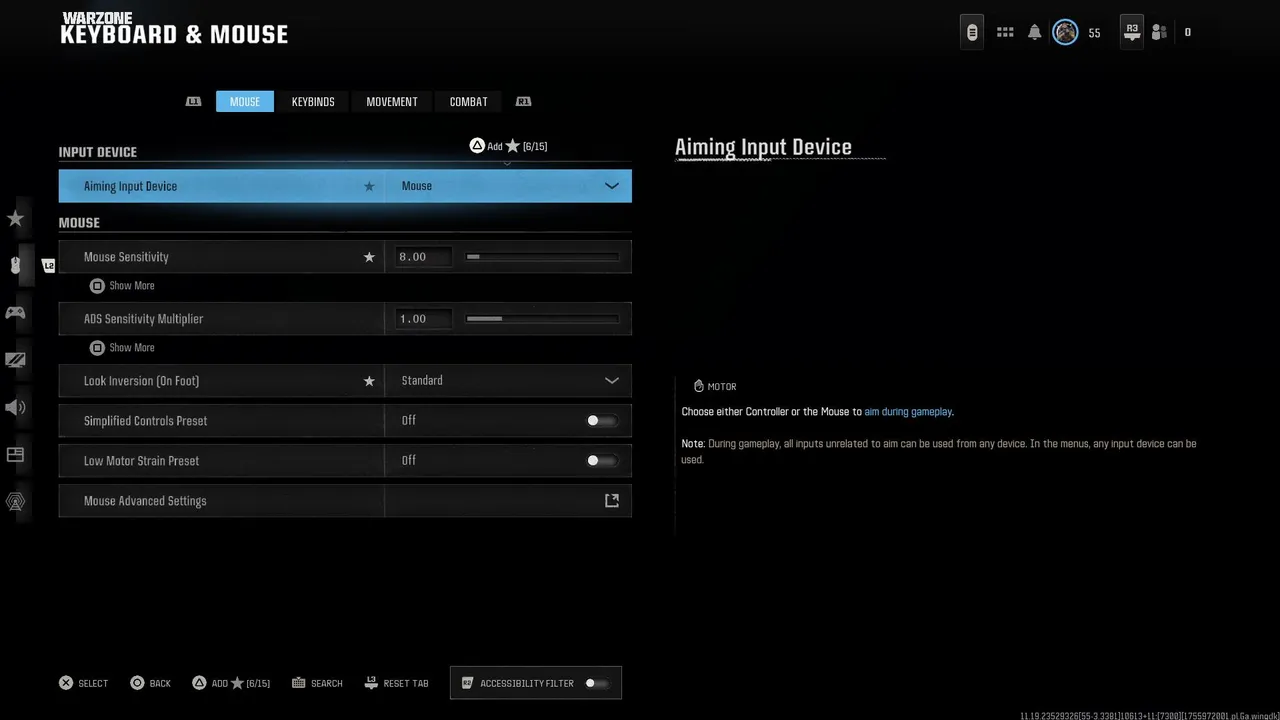This screenshot has height=720, width=1280.
Task: Click the ADS Sensitivity 1.00 value field
Action: tap(422, 319)
